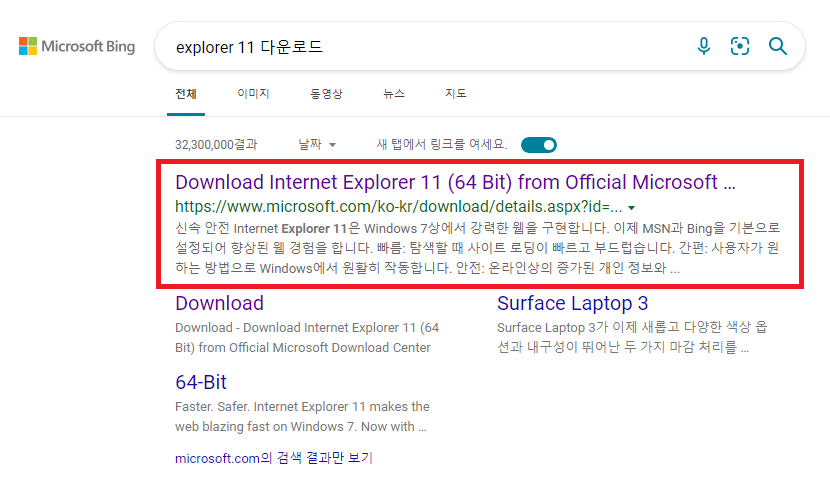Open the Download sublink
This screenshot has width=830, height=485.
pyautogui.click(x=219, y=303)
